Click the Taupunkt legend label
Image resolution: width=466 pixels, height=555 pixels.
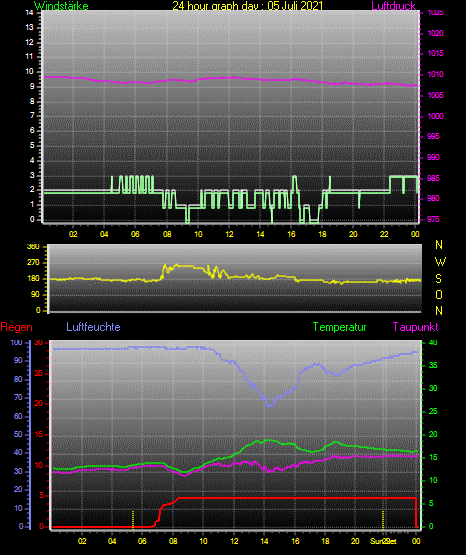(415, 327)
